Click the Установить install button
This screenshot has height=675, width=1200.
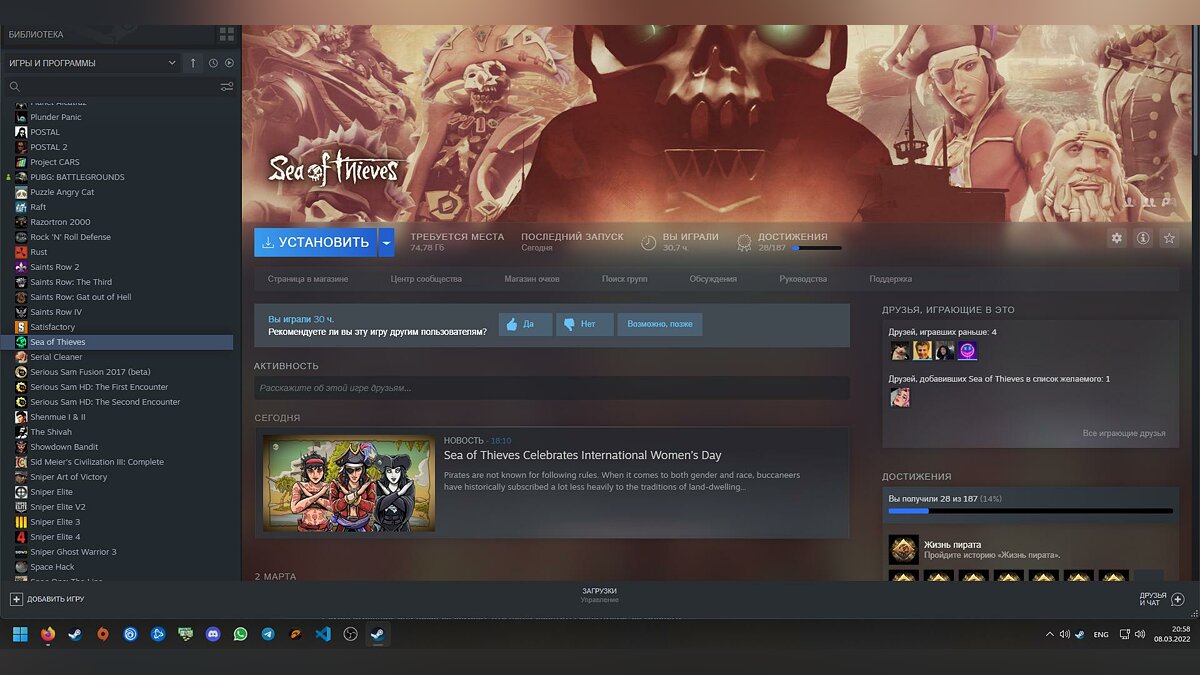[x=315, y=242]
